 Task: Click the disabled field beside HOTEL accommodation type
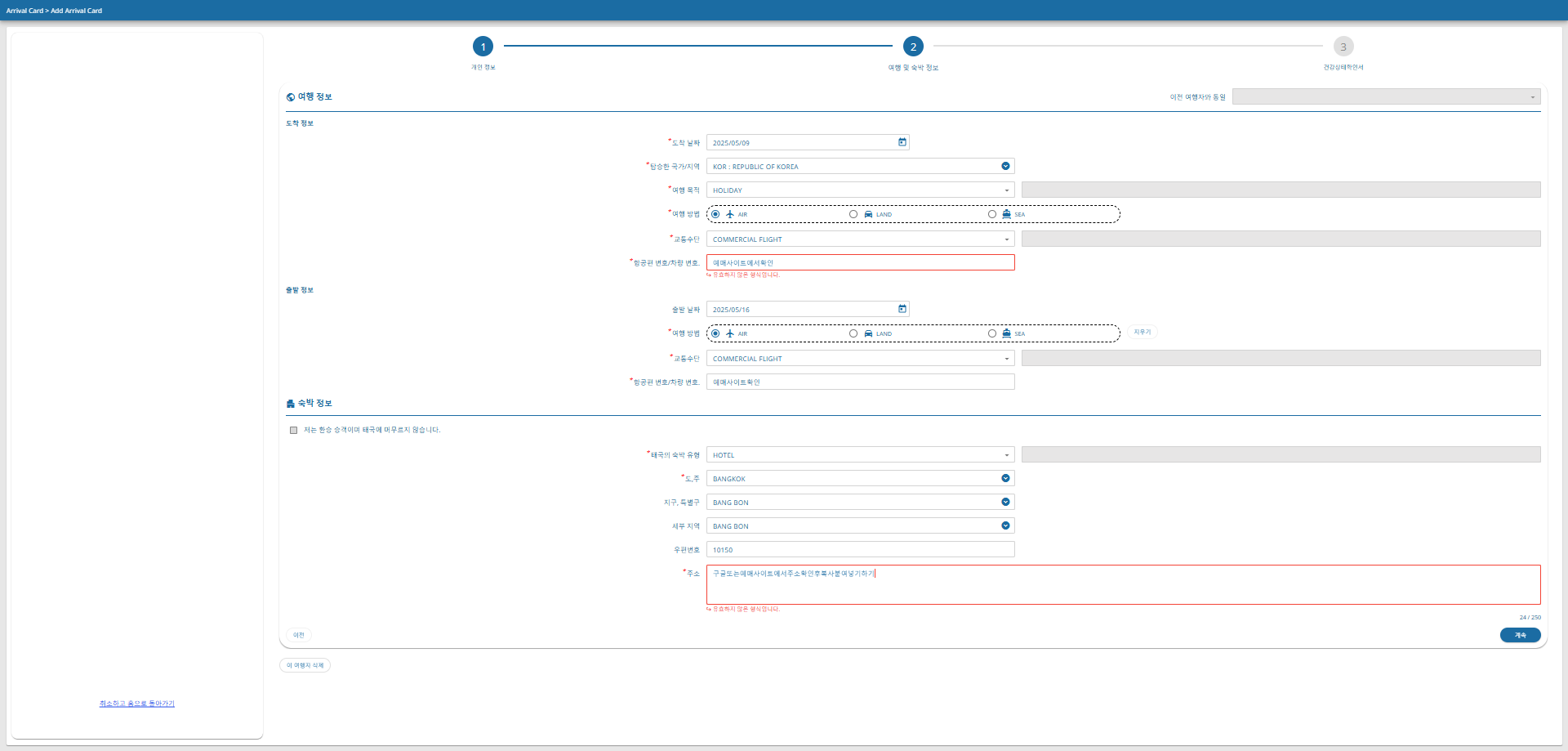pos(1281,454)
